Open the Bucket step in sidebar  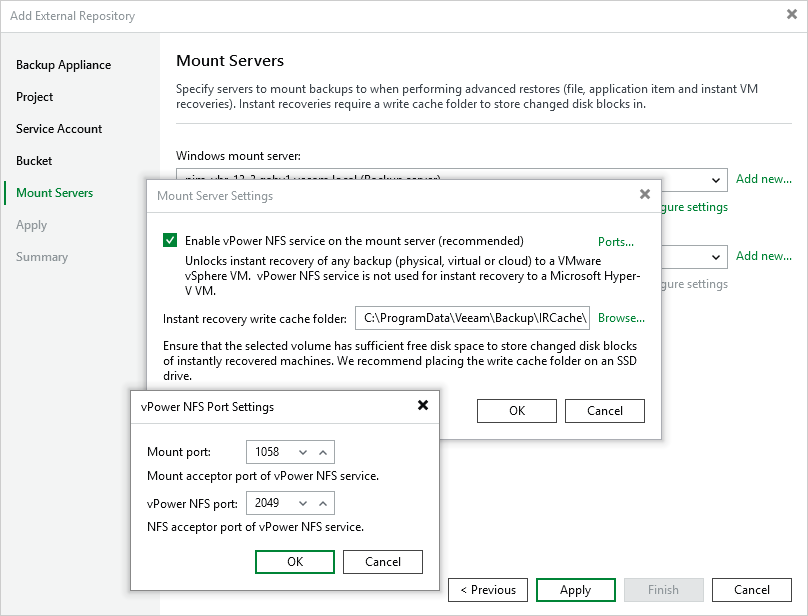[x=34, y=161]
